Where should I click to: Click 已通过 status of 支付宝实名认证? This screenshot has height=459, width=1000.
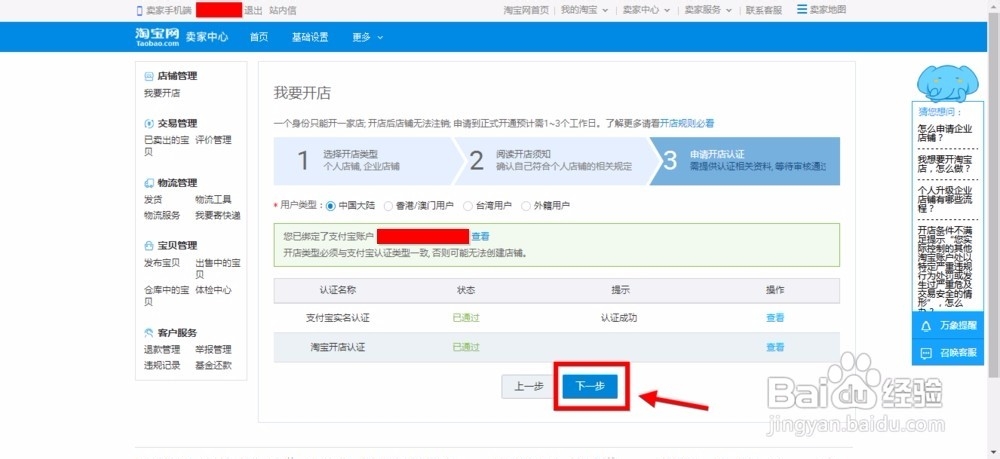click(x=466, y=318)
